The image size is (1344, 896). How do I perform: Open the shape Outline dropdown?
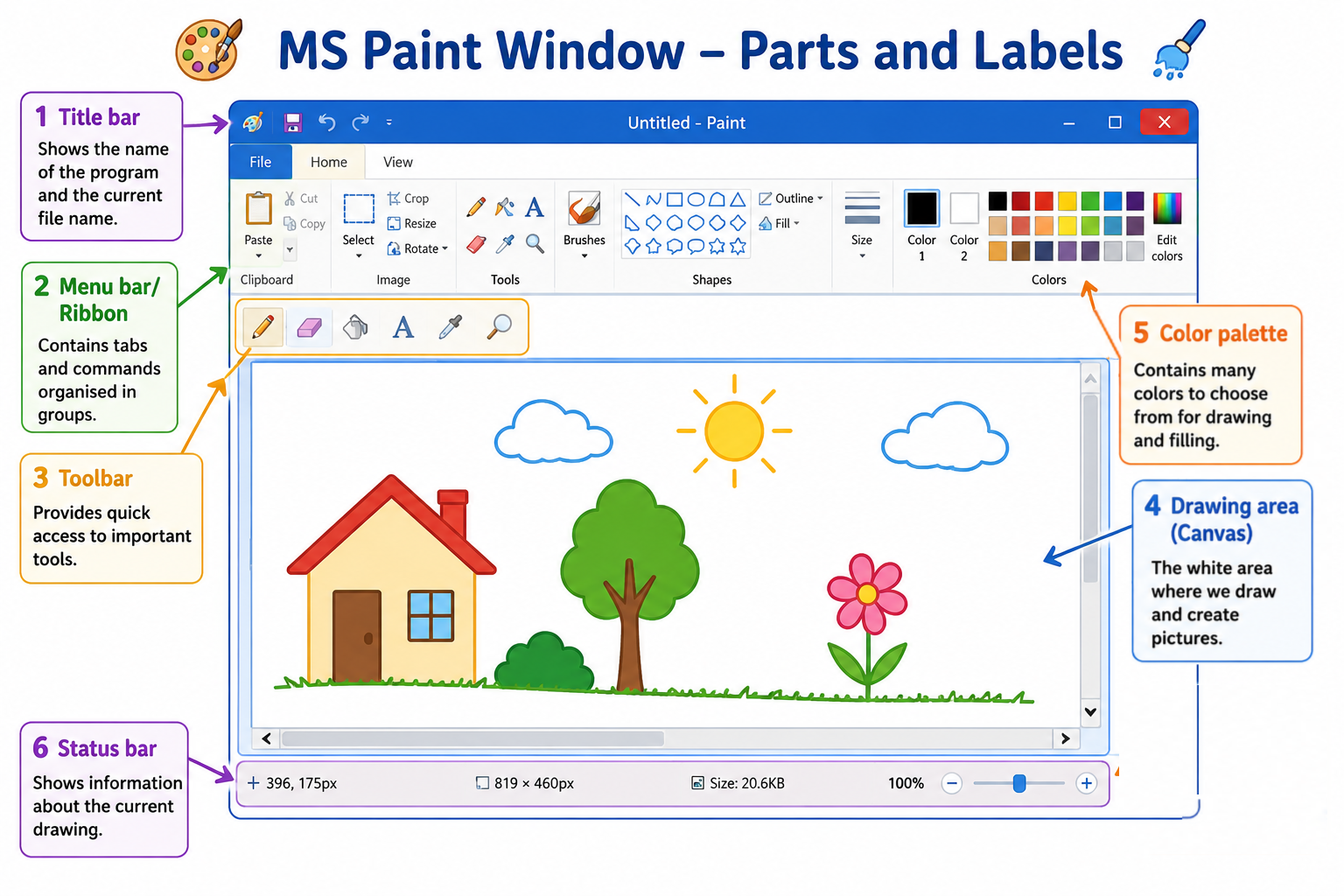coord(791,199)
